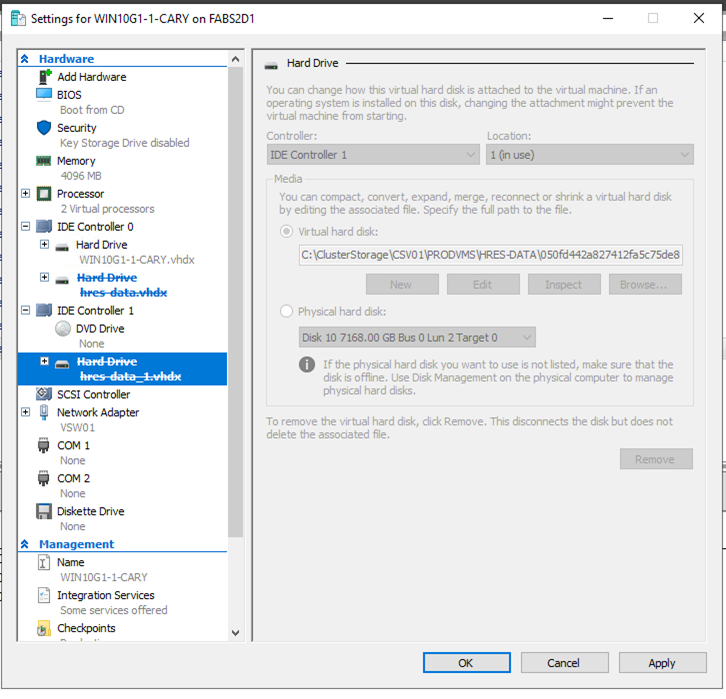Click the Add Hardware icon
Screen dimensions: 726x699
click(x=44, y=77)
